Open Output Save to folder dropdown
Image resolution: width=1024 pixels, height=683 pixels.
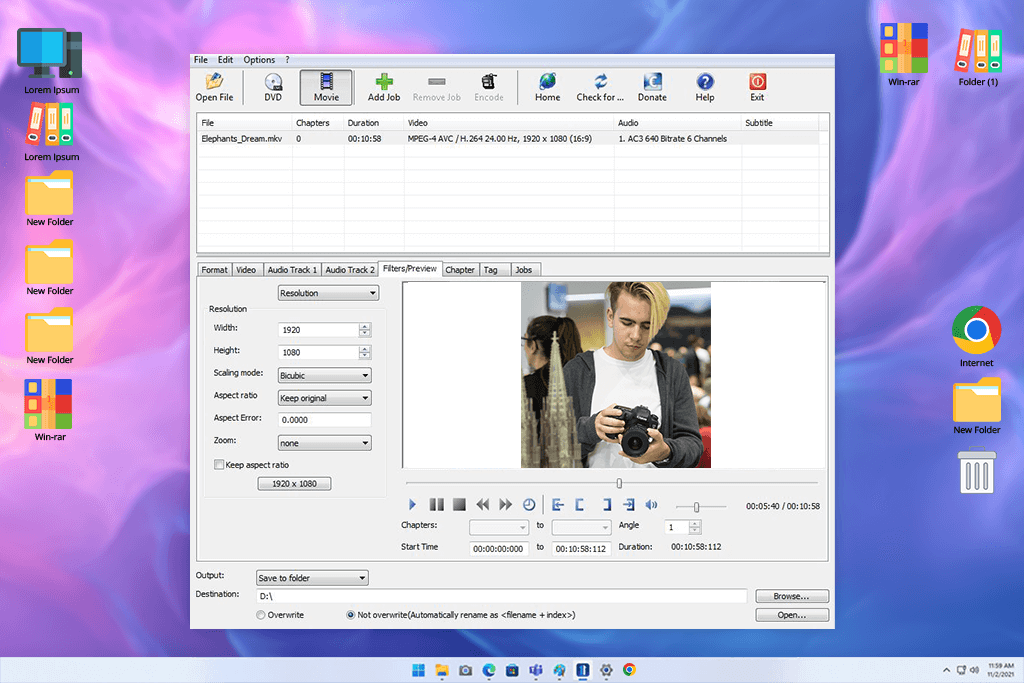[312, 578]
